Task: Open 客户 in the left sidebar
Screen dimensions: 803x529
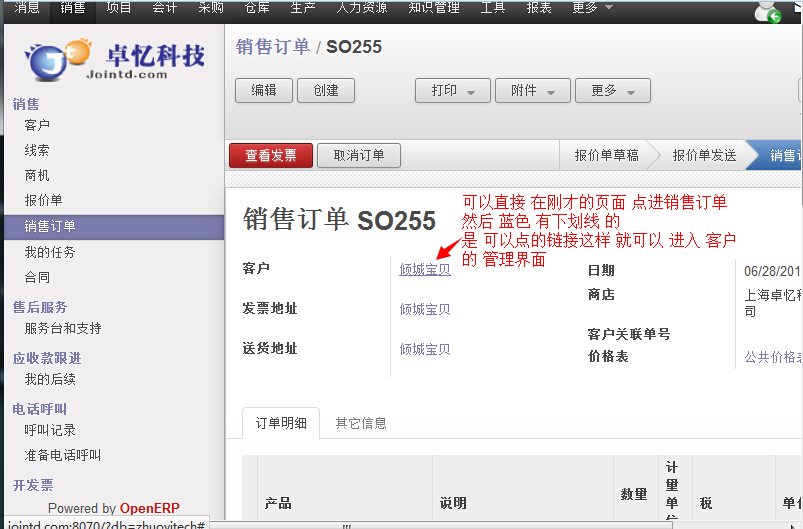Action: (37, 125)
